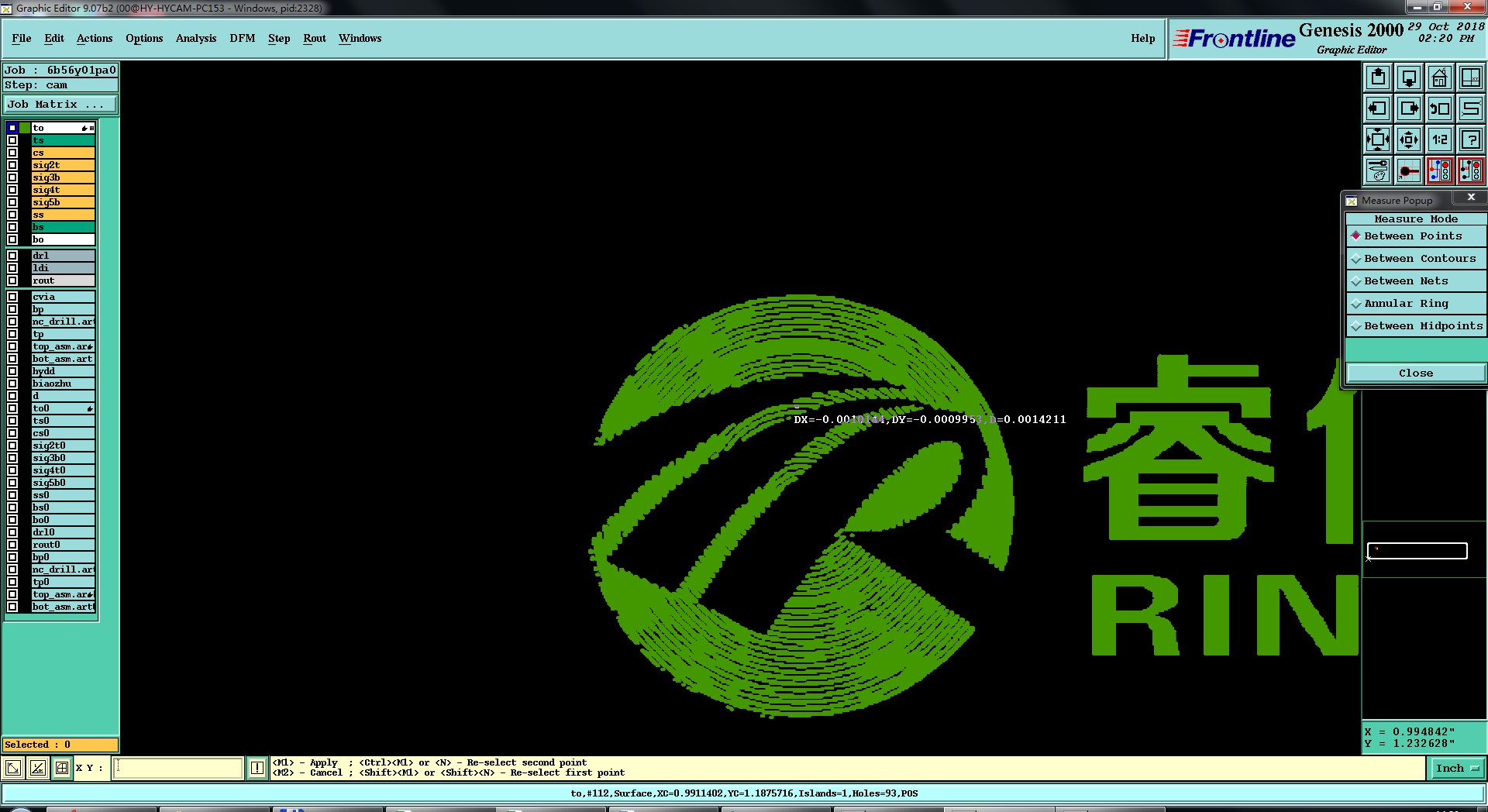Open the Rout menu
The image size is (1488, 812).
coord(315,38)
